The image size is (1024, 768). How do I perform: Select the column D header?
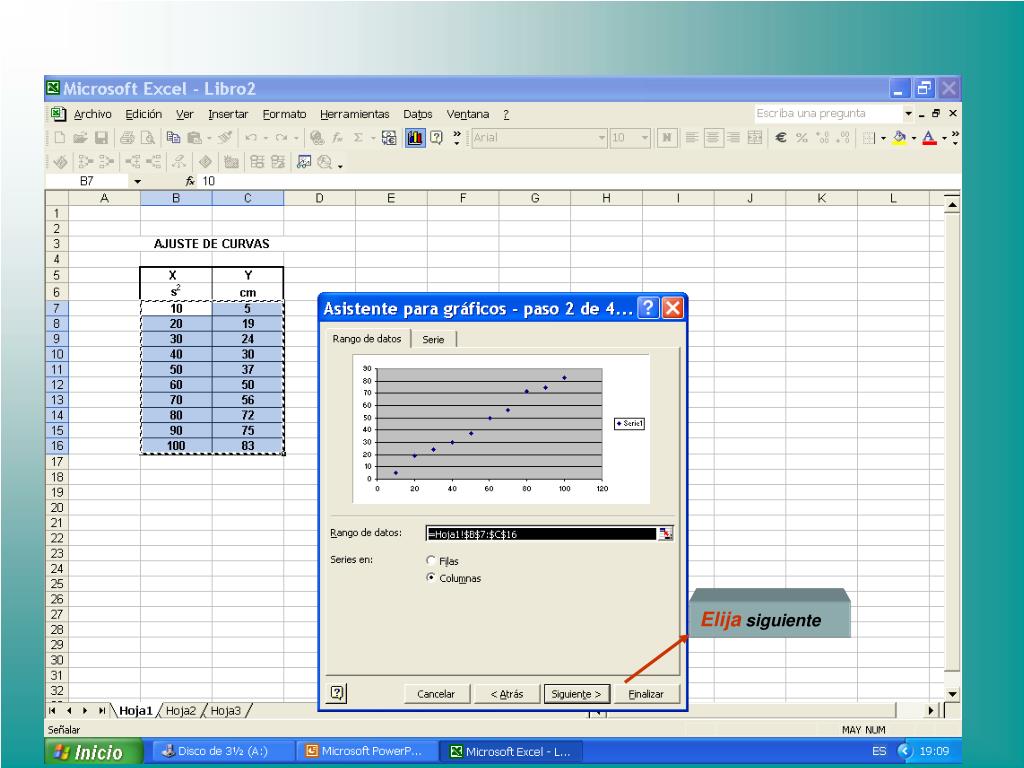(319, 198)
